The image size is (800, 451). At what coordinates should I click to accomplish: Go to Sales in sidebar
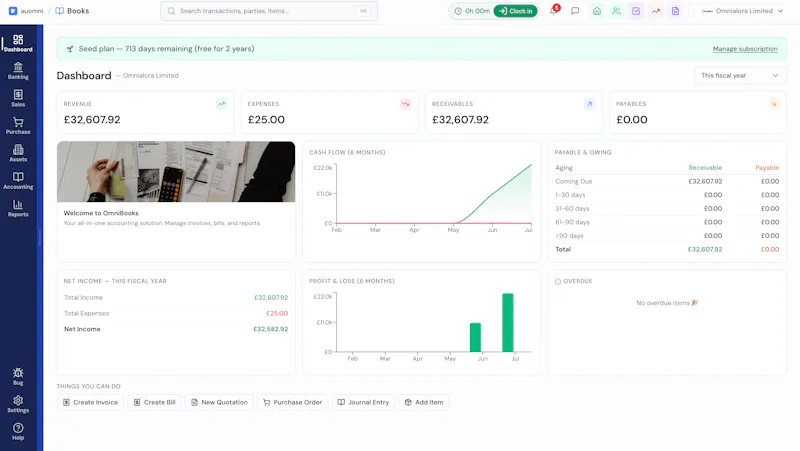point(18,98)
